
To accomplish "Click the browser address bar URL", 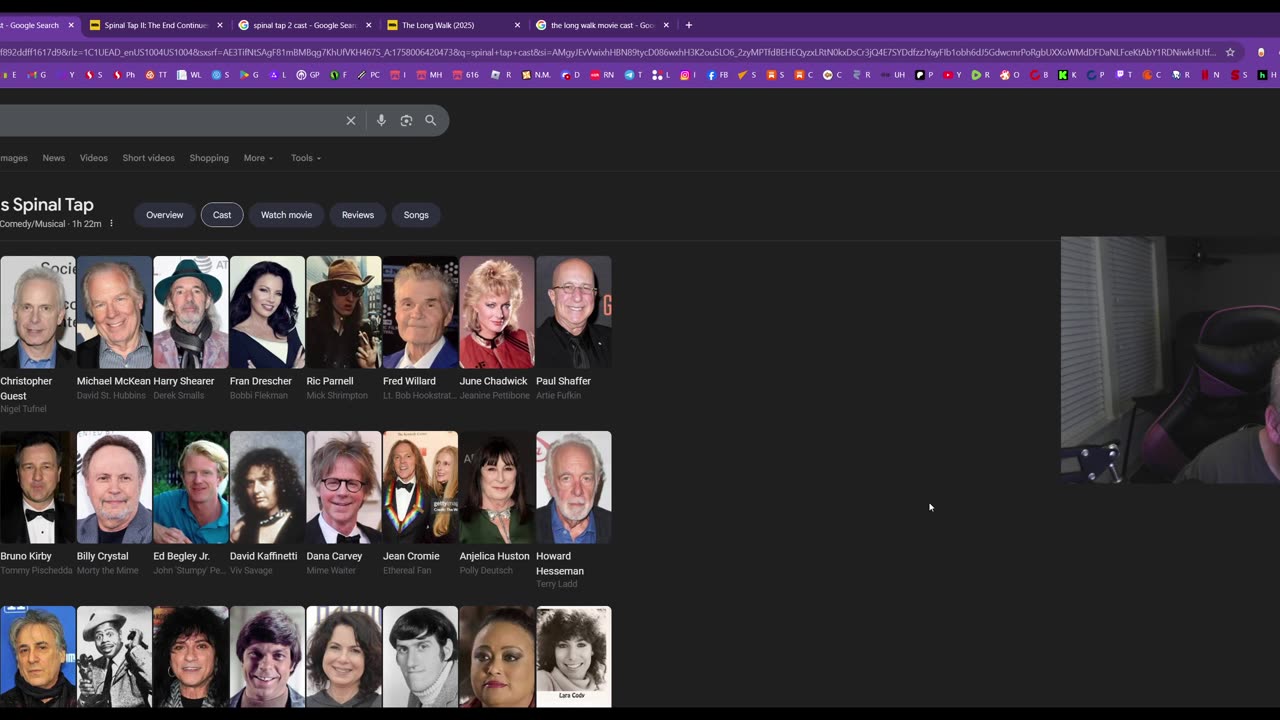I will coord(608,52).
